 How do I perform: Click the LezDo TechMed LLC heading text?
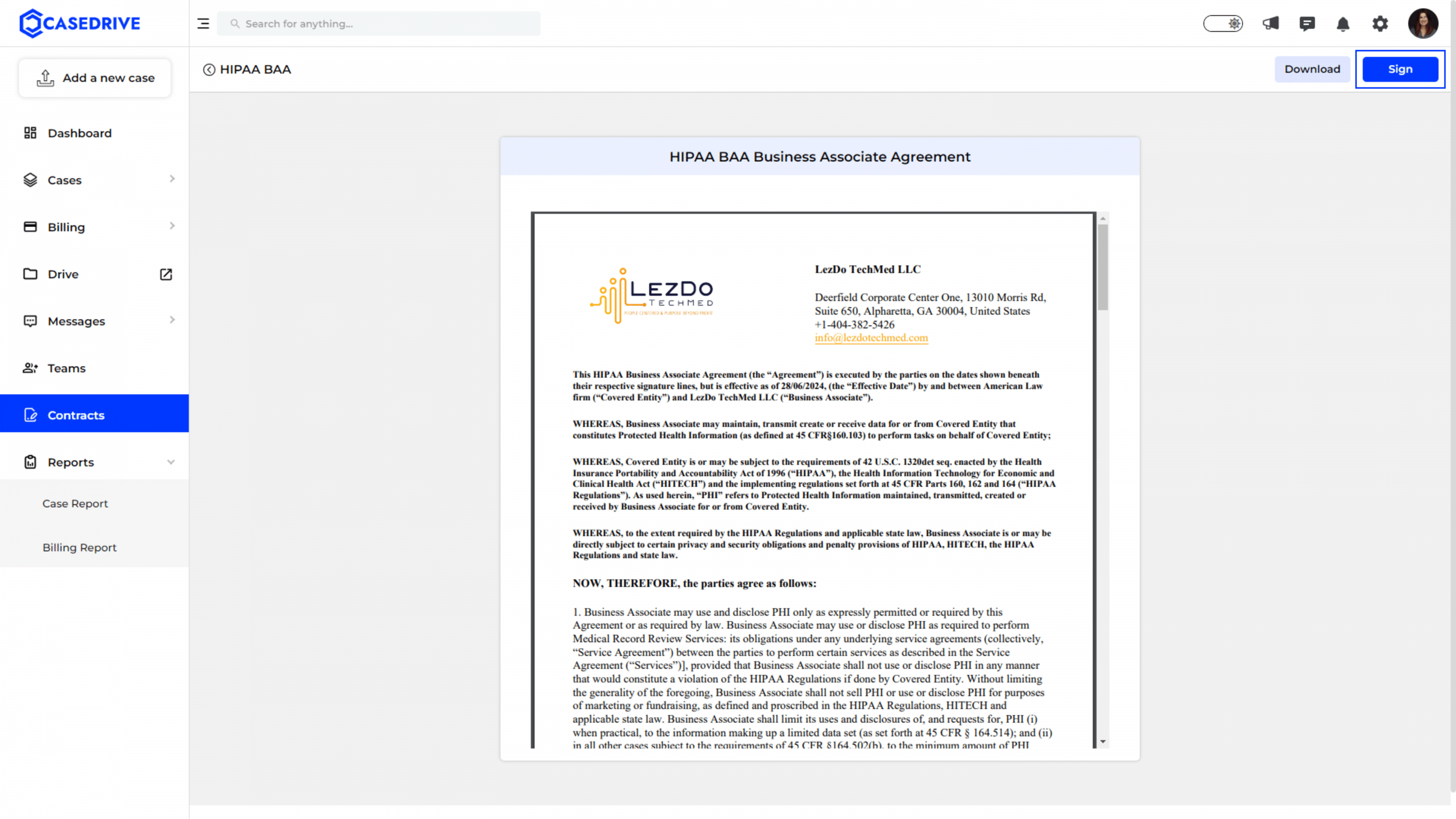868,269
